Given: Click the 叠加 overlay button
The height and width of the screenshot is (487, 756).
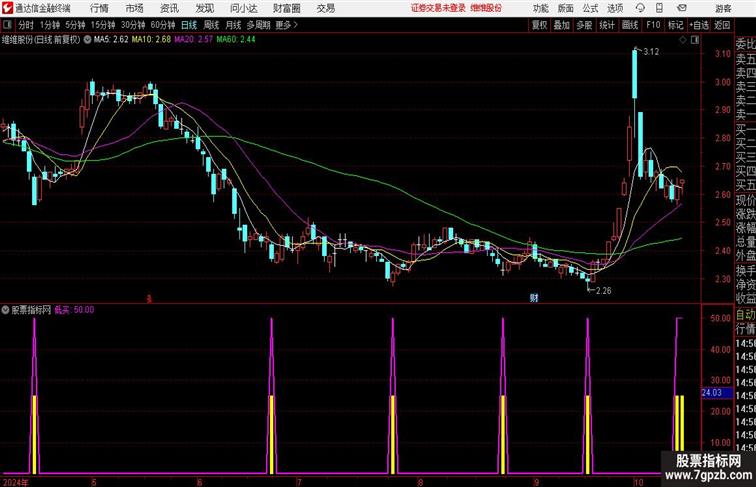Looking at the screenshot, I should [x=562, y=25].
